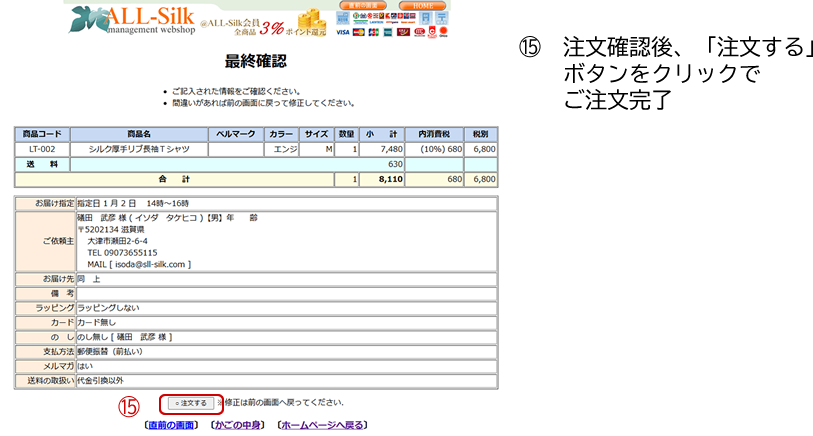Click the VISA card icon

pyautogui.click(x=343, y=32)
